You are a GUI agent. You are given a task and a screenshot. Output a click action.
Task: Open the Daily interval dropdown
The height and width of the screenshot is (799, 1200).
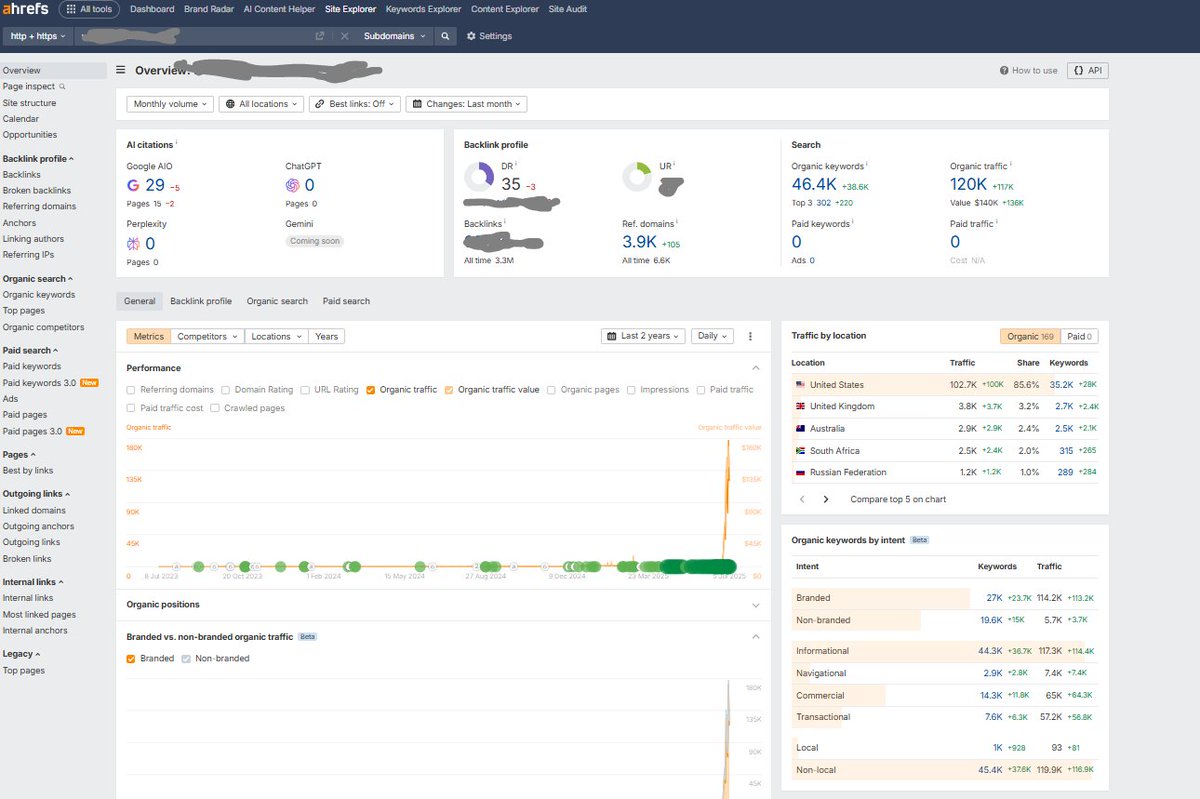pyautogui.click(x=711, y=336)
